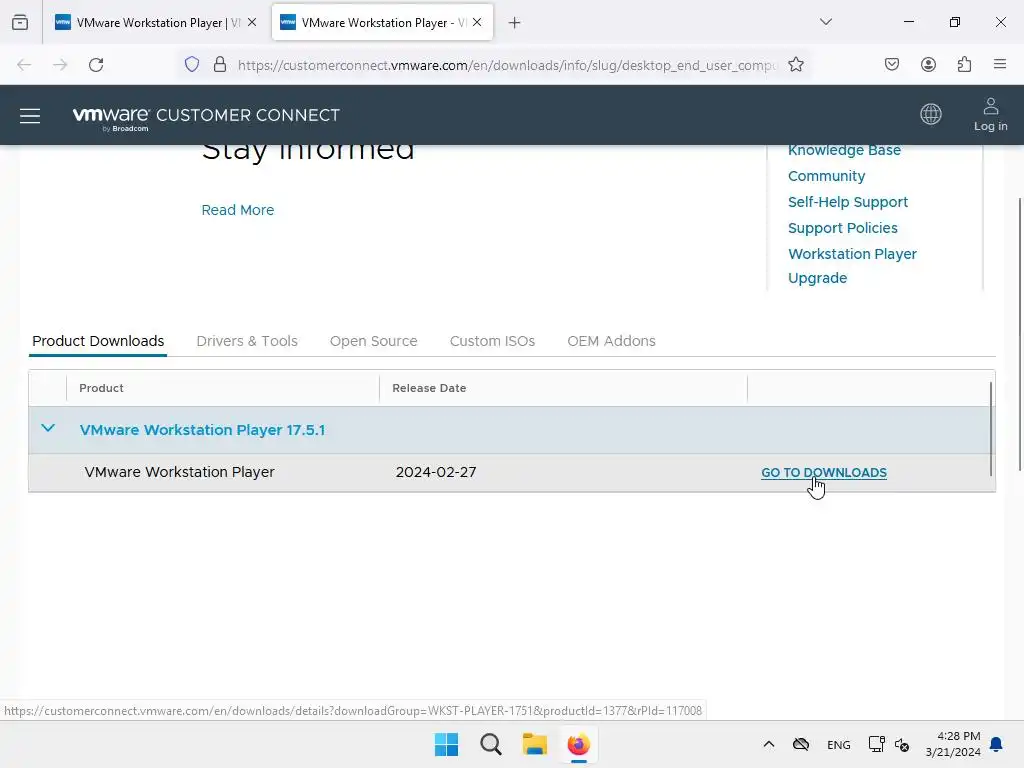This screenshot has width=1024, height=768.
Task: Click the OneDrive cloud tray icon
Action: pyautogui.click(x=801, y=744)
